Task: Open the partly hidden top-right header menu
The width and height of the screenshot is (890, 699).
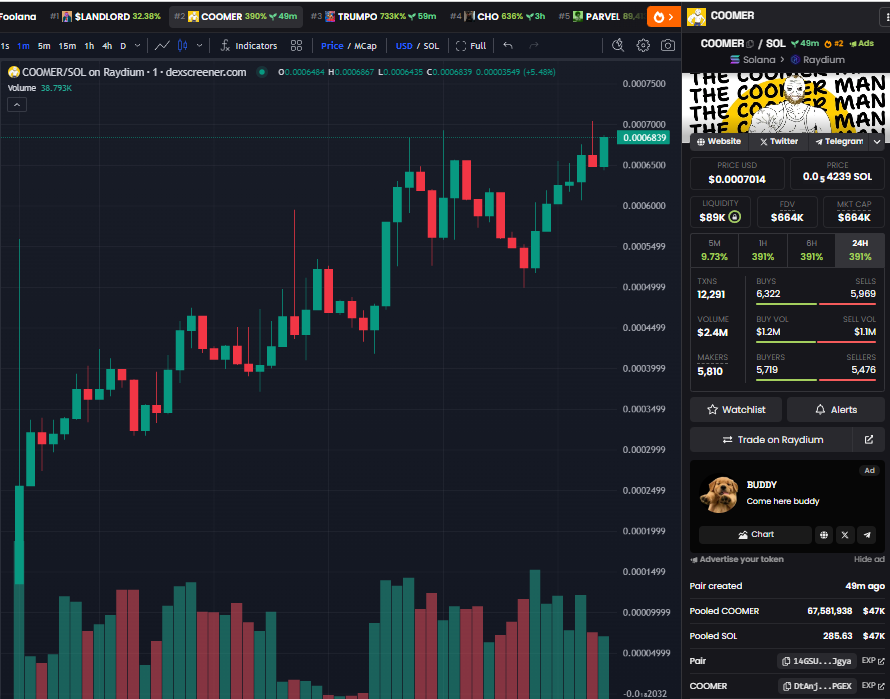Action: pos(885,16)
